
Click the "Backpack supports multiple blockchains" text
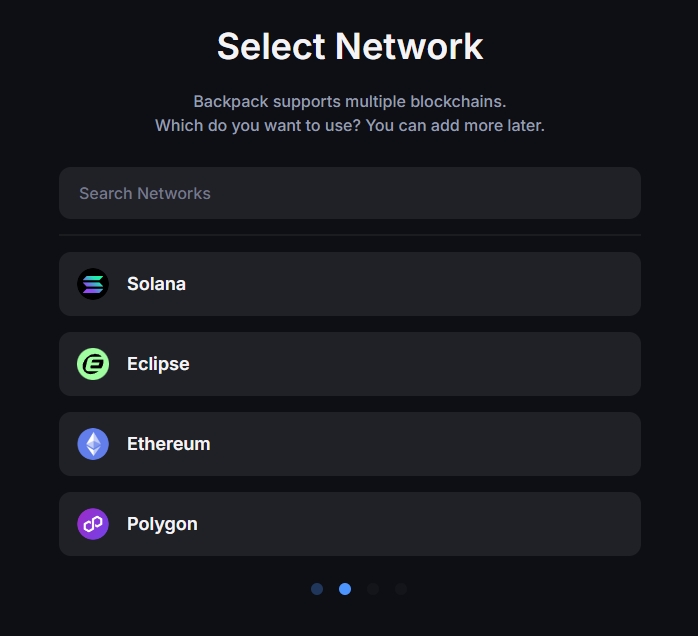pos(349,102)
